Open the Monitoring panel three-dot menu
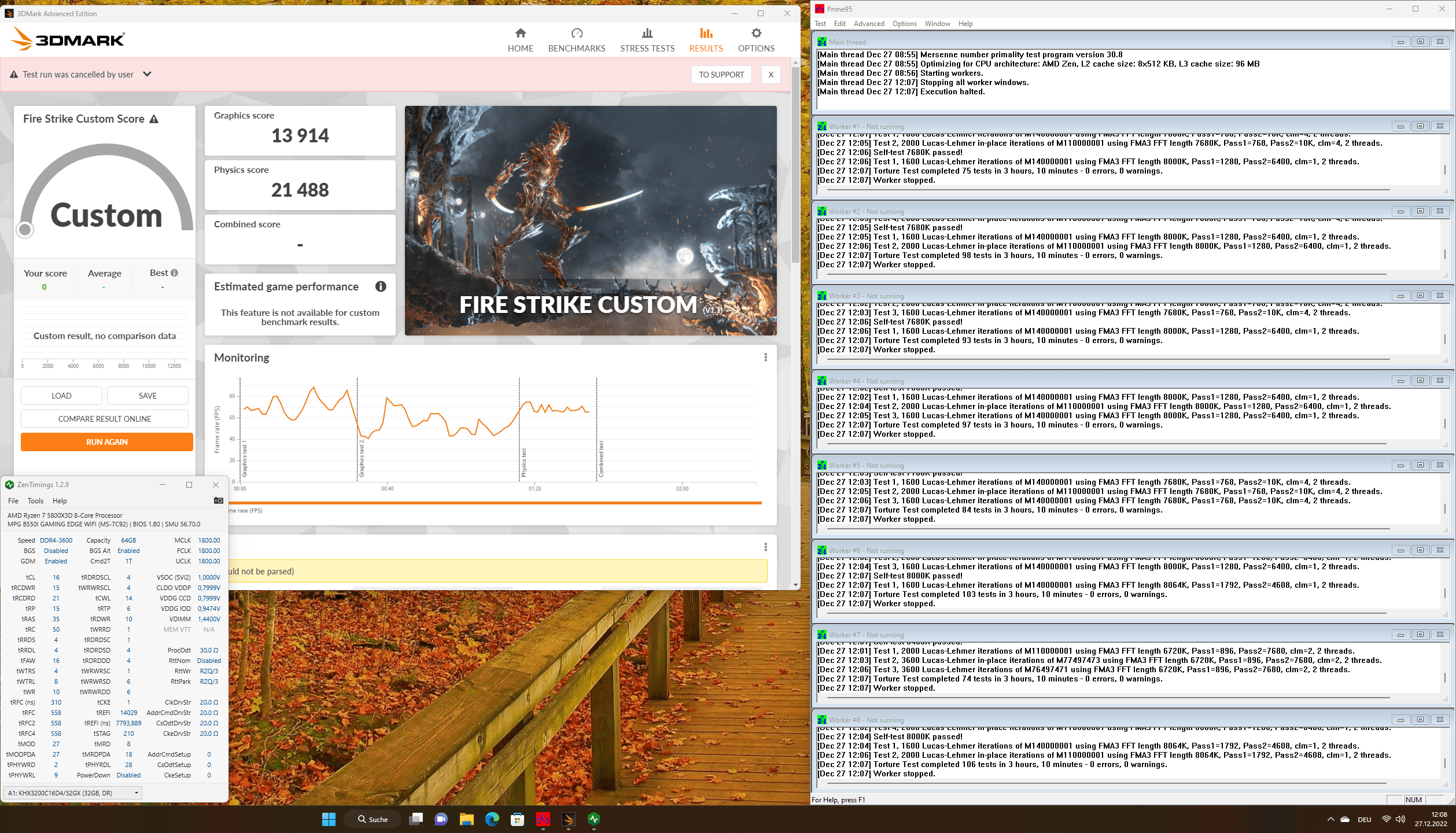Screen dimensions: 1456x833 coord(765,357)
